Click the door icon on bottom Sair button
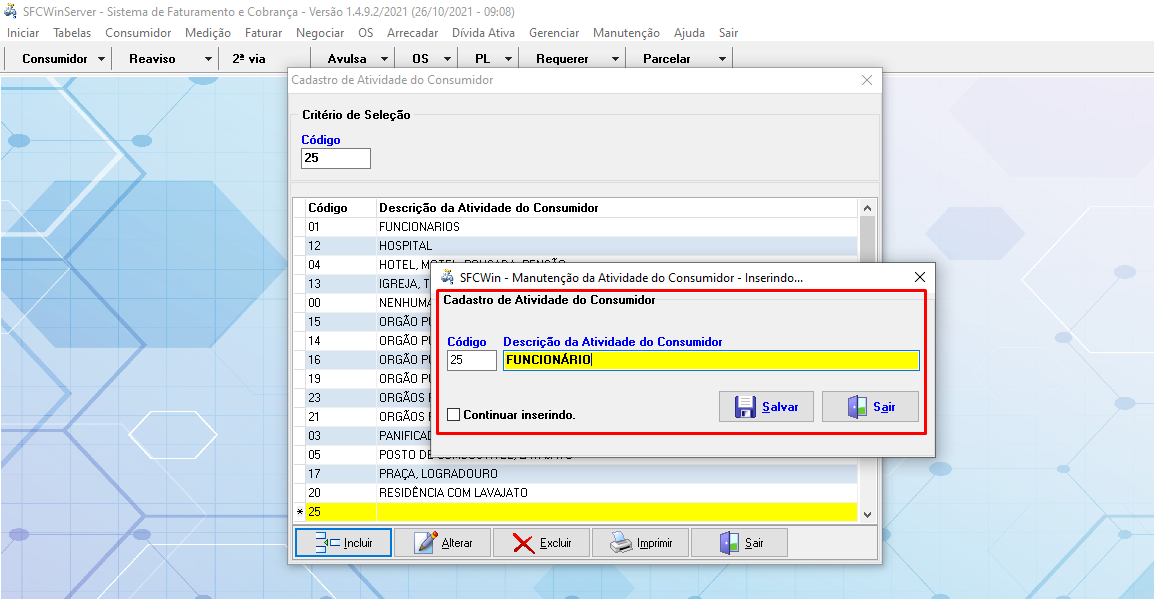 pos(729,543)
